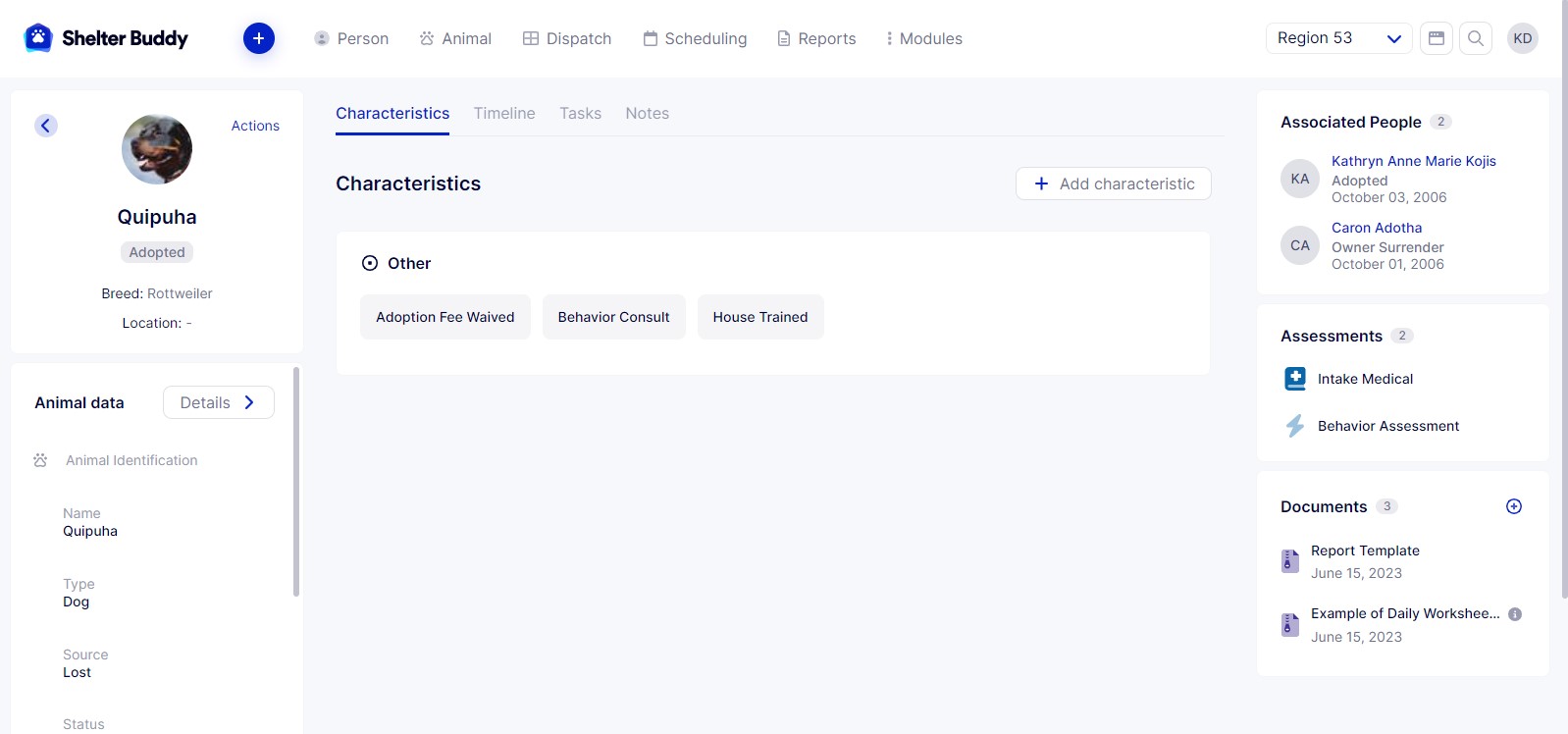
Task: Open search with the magnifier icon
Action: tap(1476, 38)
